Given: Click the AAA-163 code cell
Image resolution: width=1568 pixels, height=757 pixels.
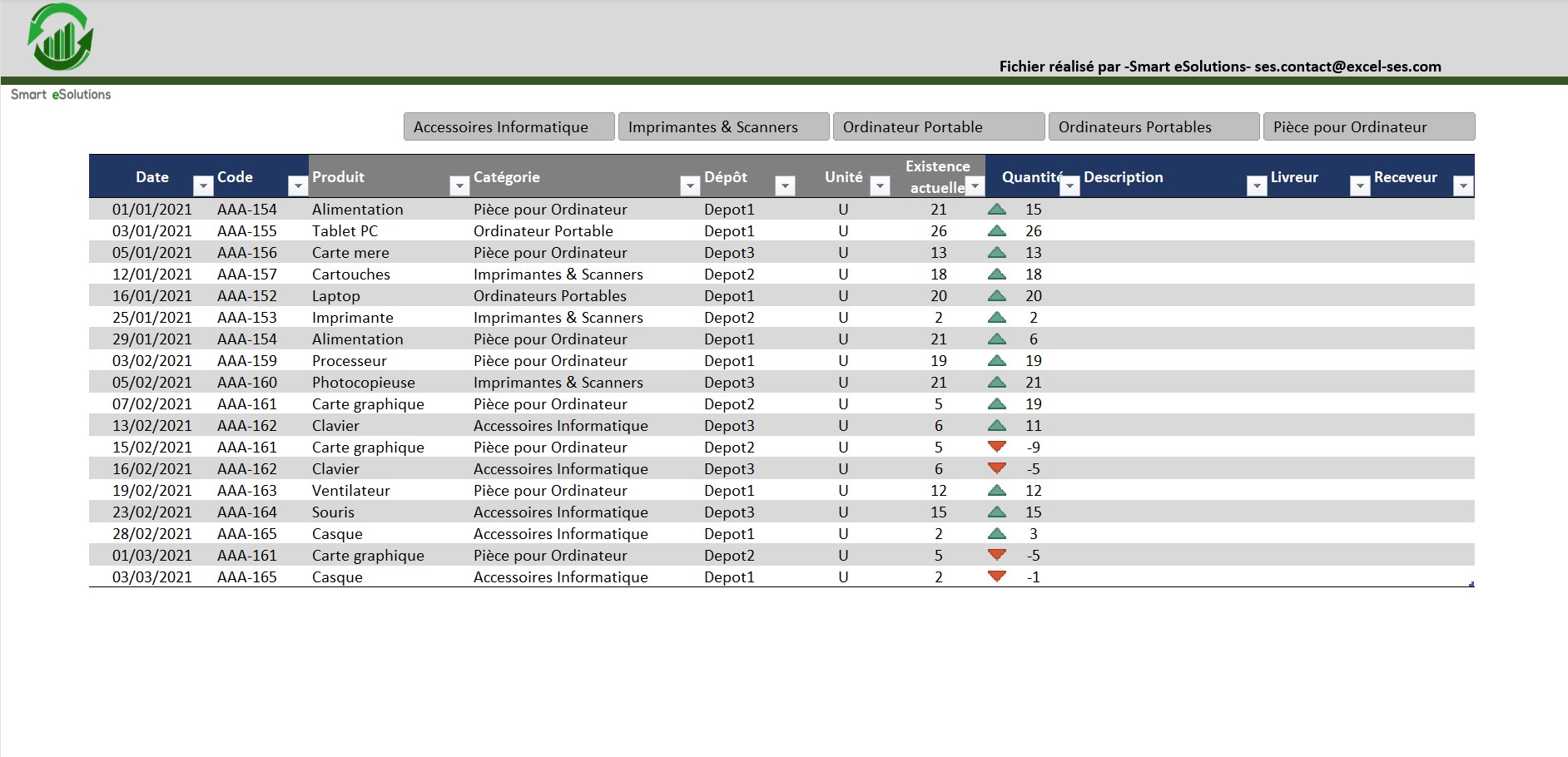Looking at the screenshot, I should tap(246, 491).
